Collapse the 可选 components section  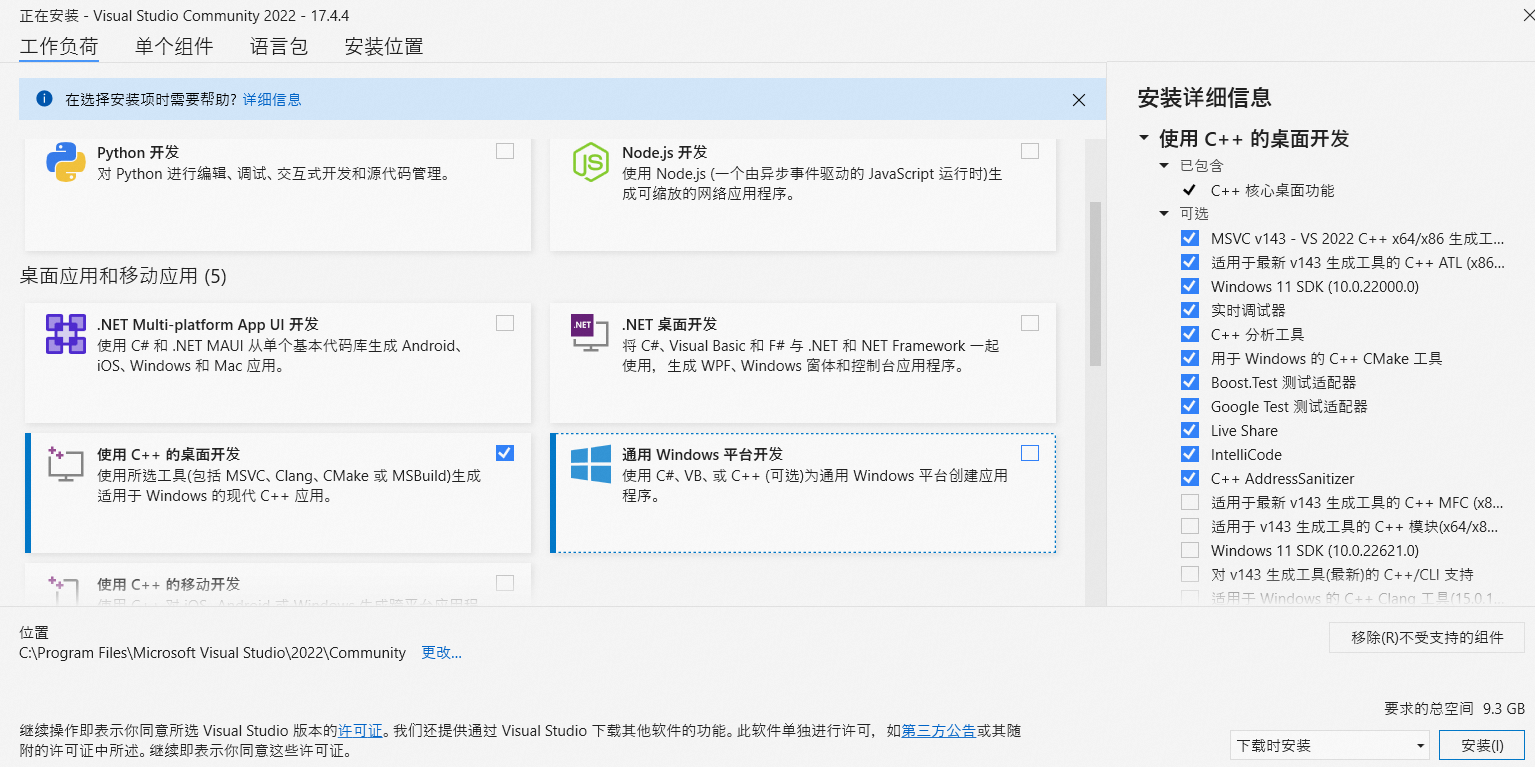point(1164,214)
